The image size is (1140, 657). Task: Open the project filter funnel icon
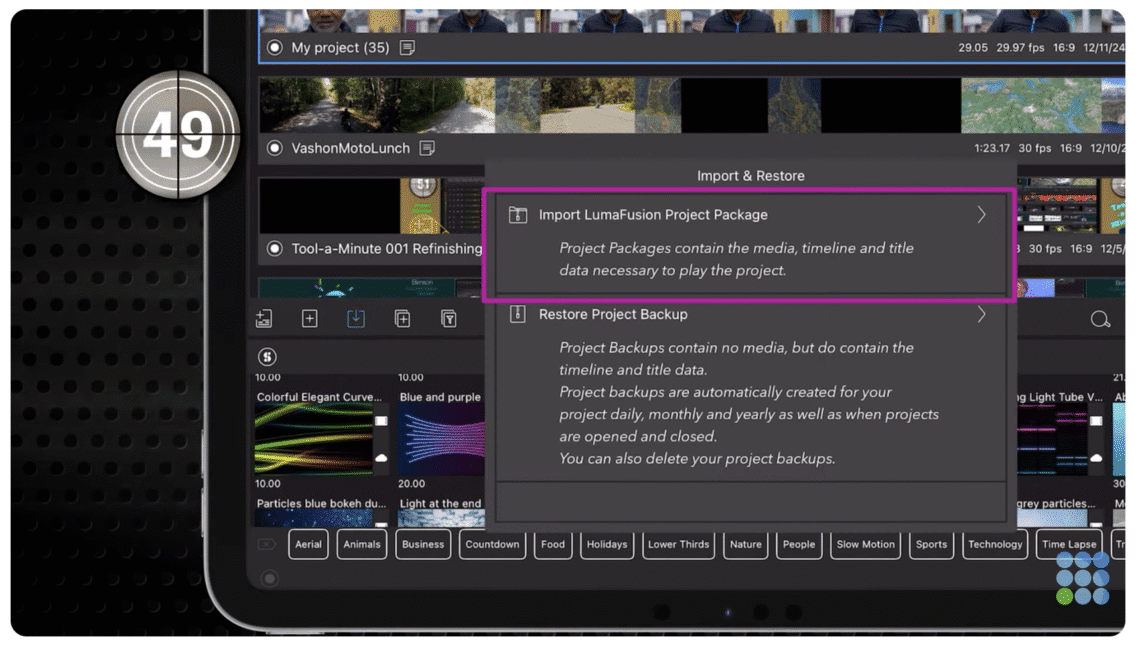pyautogui.click(x=449, y=319)
